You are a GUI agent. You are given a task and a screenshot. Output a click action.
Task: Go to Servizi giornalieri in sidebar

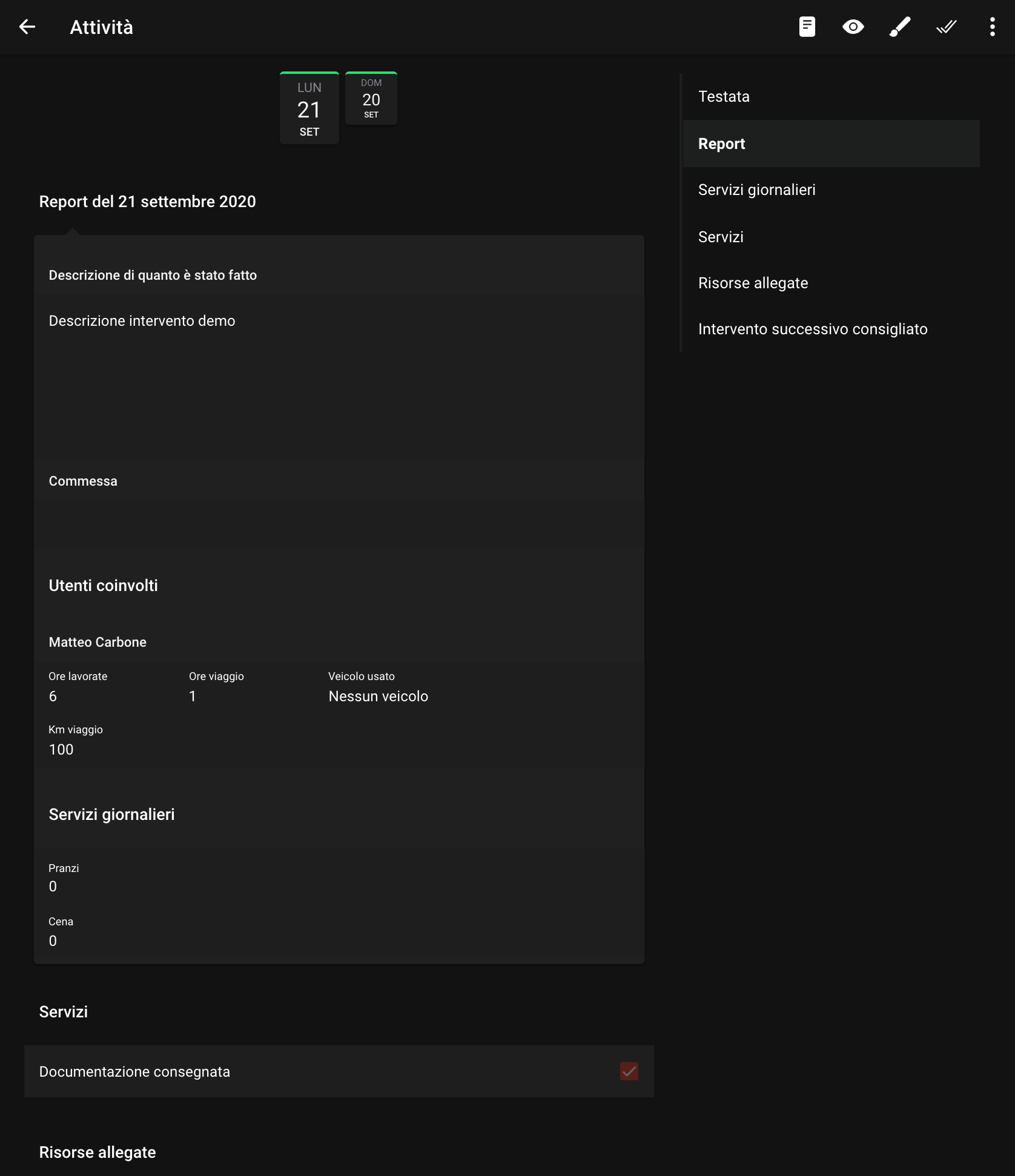click(x=831, y=190)
